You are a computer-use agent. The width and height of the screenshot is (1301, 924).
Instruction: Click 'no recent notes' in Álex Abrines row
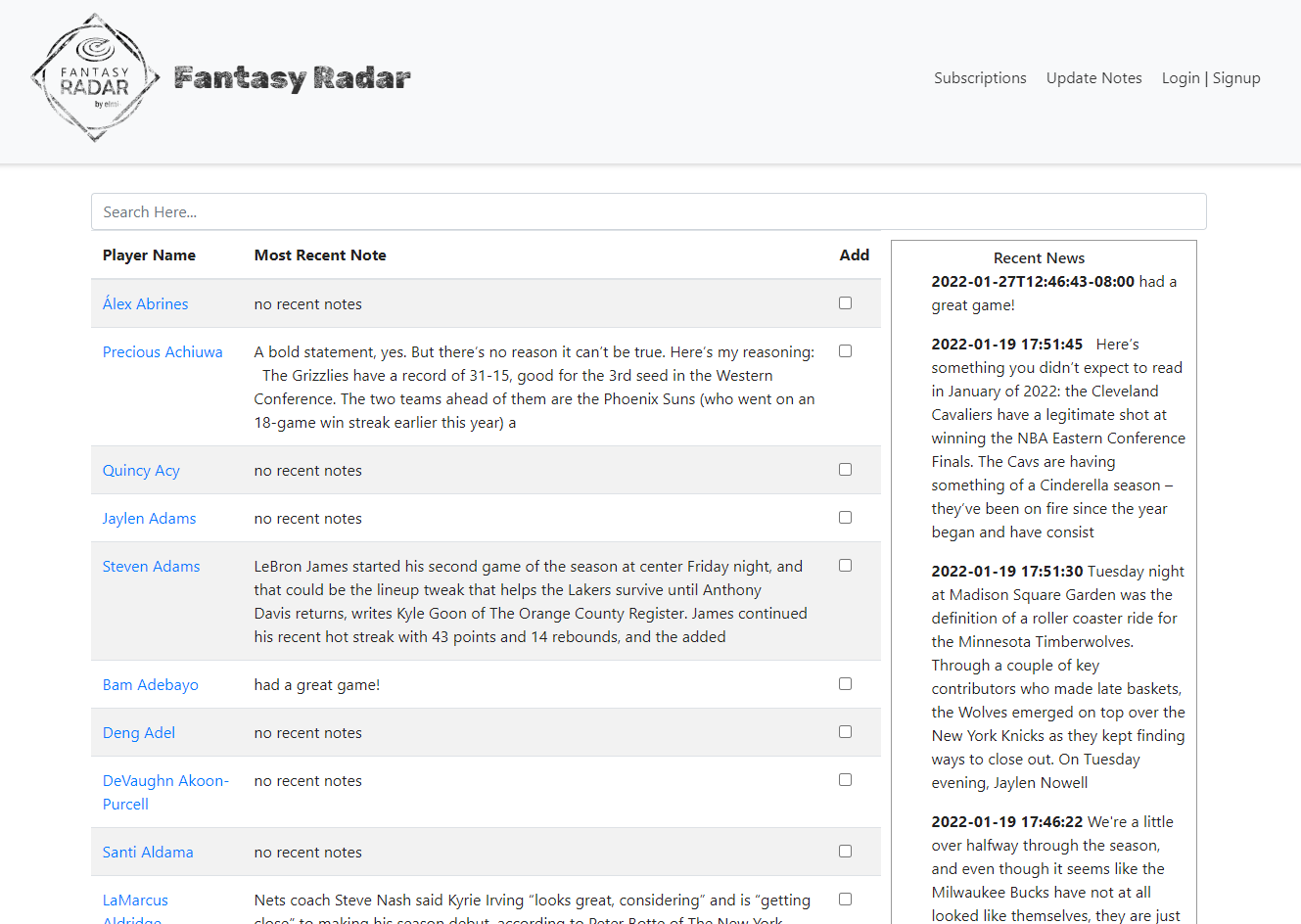tap(307, 303)
